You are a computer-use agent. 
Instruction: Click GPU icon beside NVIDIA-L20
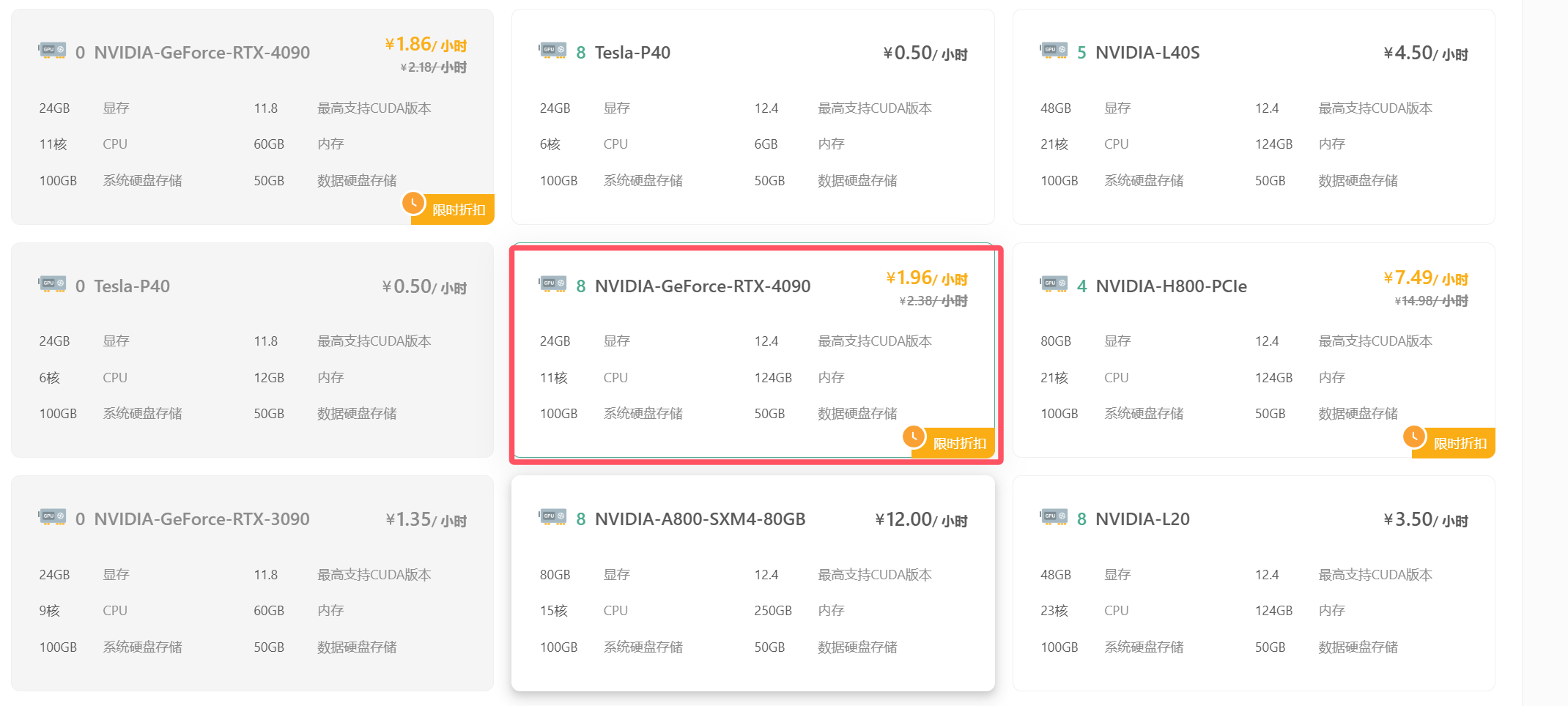pyautogui.click(x=1054, y=517)
